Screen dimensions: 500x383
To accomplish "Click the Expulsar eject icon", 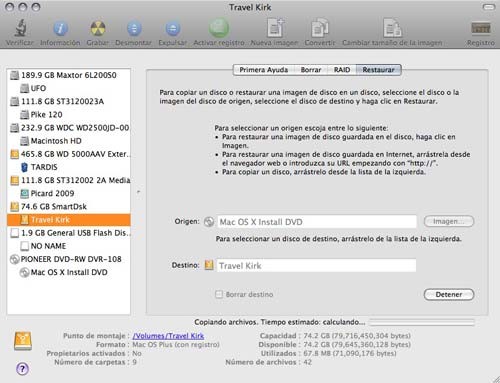I will pyautogui.click(x=173, y=29).
